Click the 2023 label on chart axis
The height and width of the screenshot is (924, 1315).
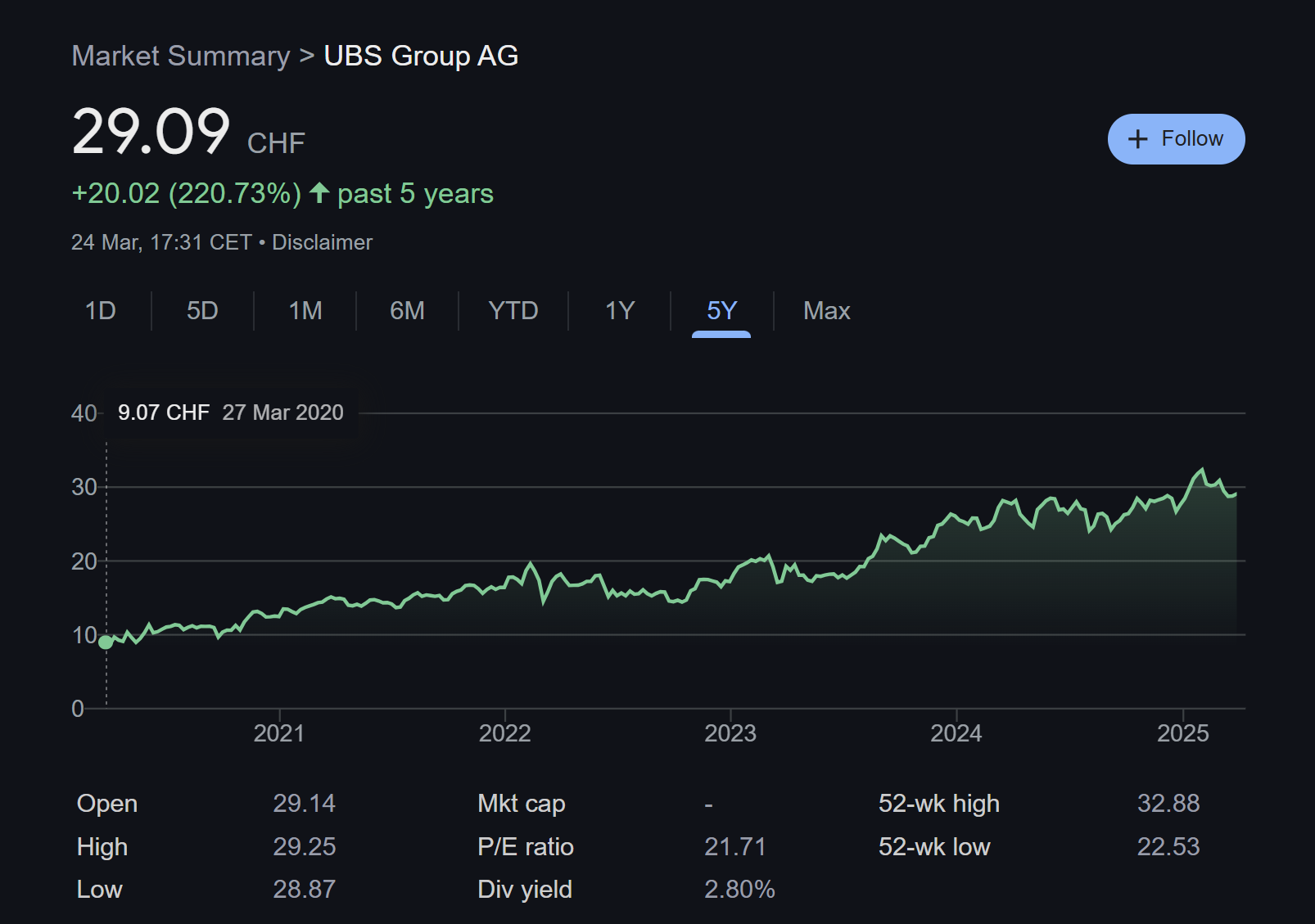point(730,732)
